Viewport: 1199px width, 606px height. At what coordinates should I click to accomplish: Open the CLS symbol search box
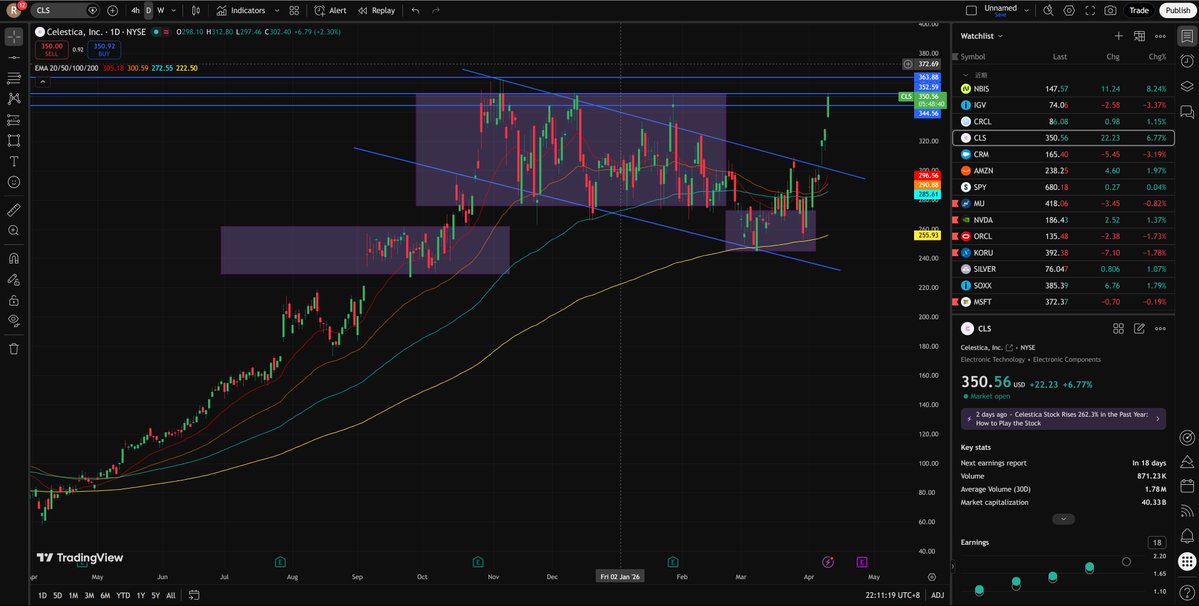point(65,11)
